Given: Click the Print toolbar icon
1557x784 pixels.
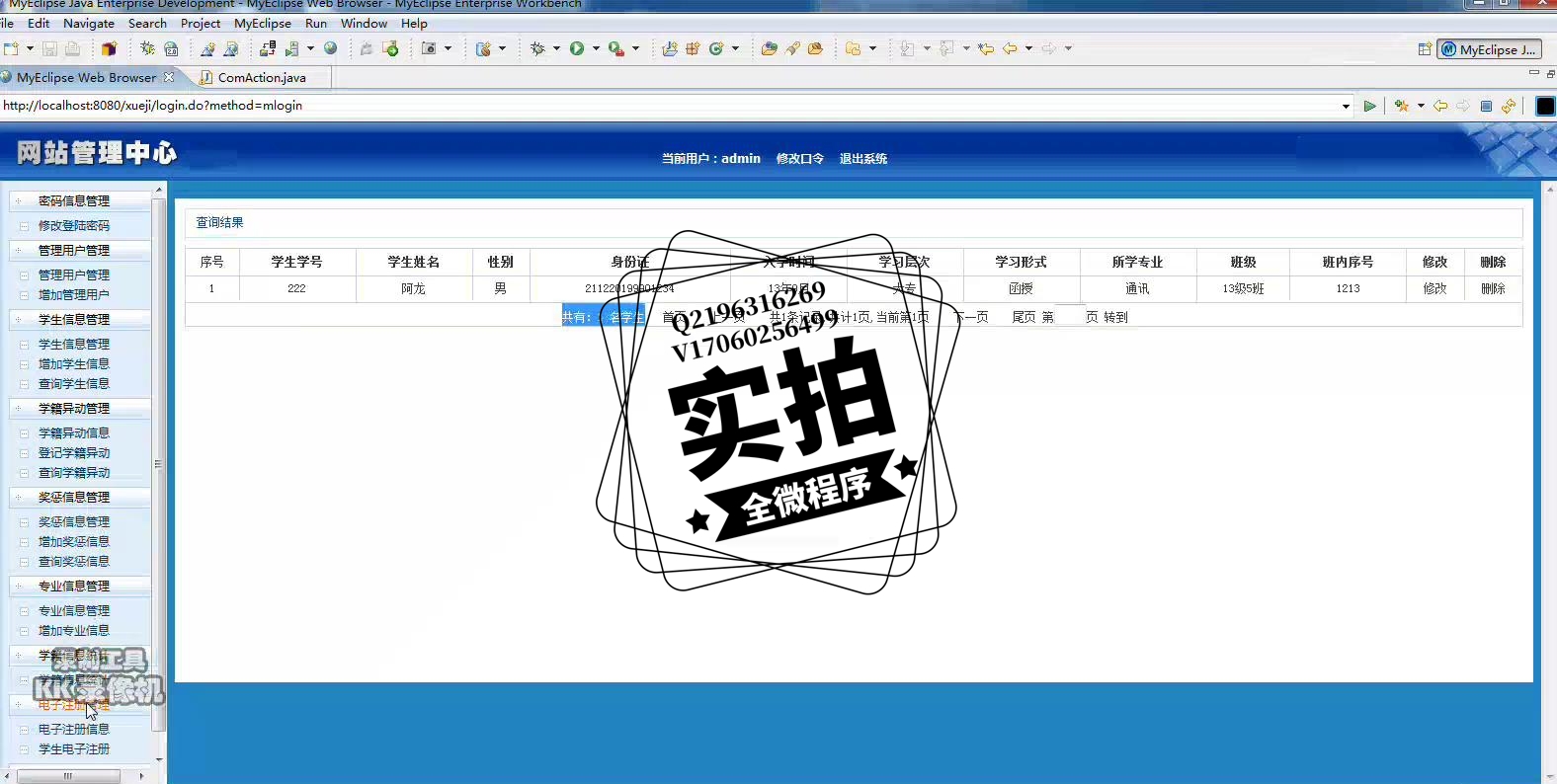Looking at the screenshot, I should 72,48.
